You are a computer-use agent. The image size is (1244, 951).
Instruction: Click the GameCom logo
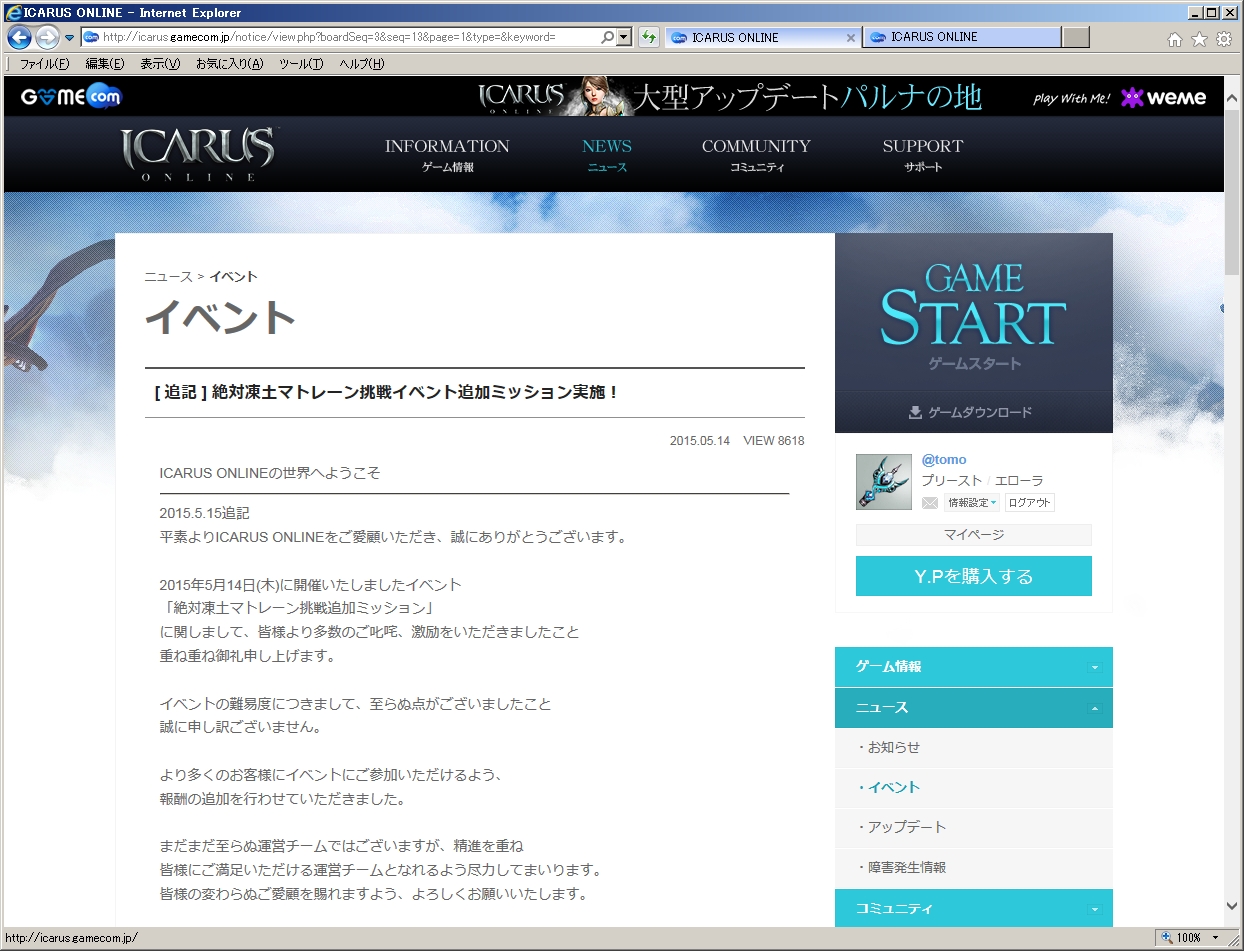[x=71, y=97]
